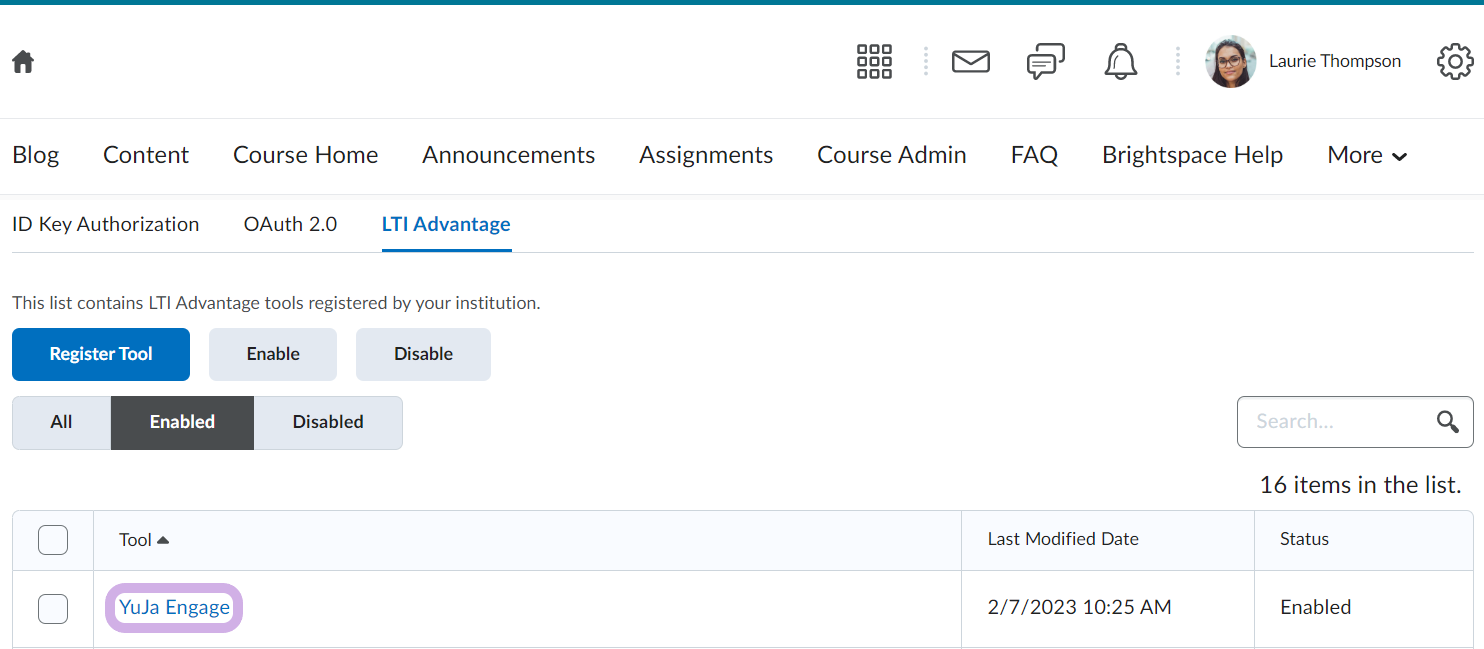1484x649 pixels.
Task: Filter the list to Enabled tools
Action: [x=182, y=422]
